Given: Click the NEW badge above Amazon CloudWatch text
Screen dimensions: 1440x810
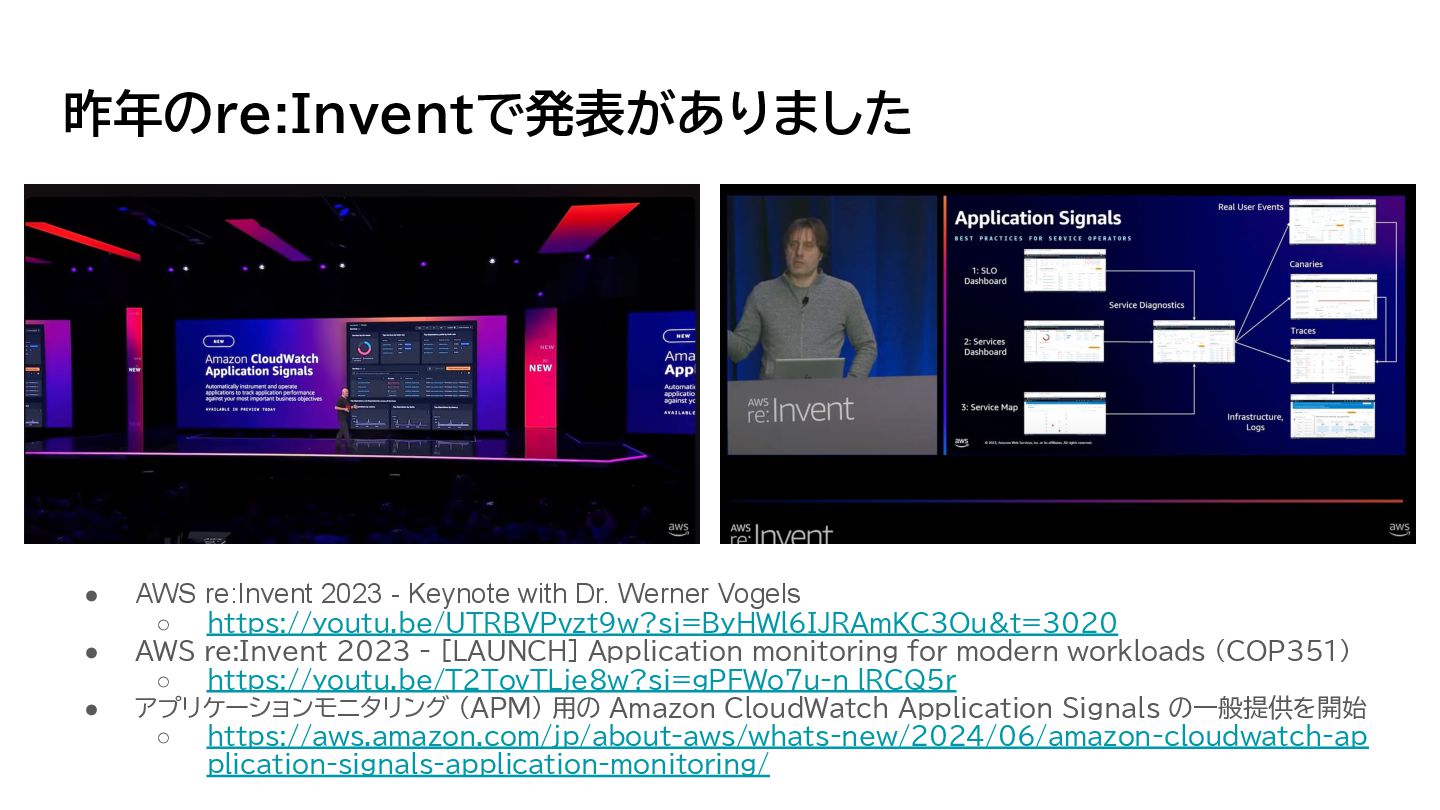Looking at the screenshot, I should [x=218, y=340].
